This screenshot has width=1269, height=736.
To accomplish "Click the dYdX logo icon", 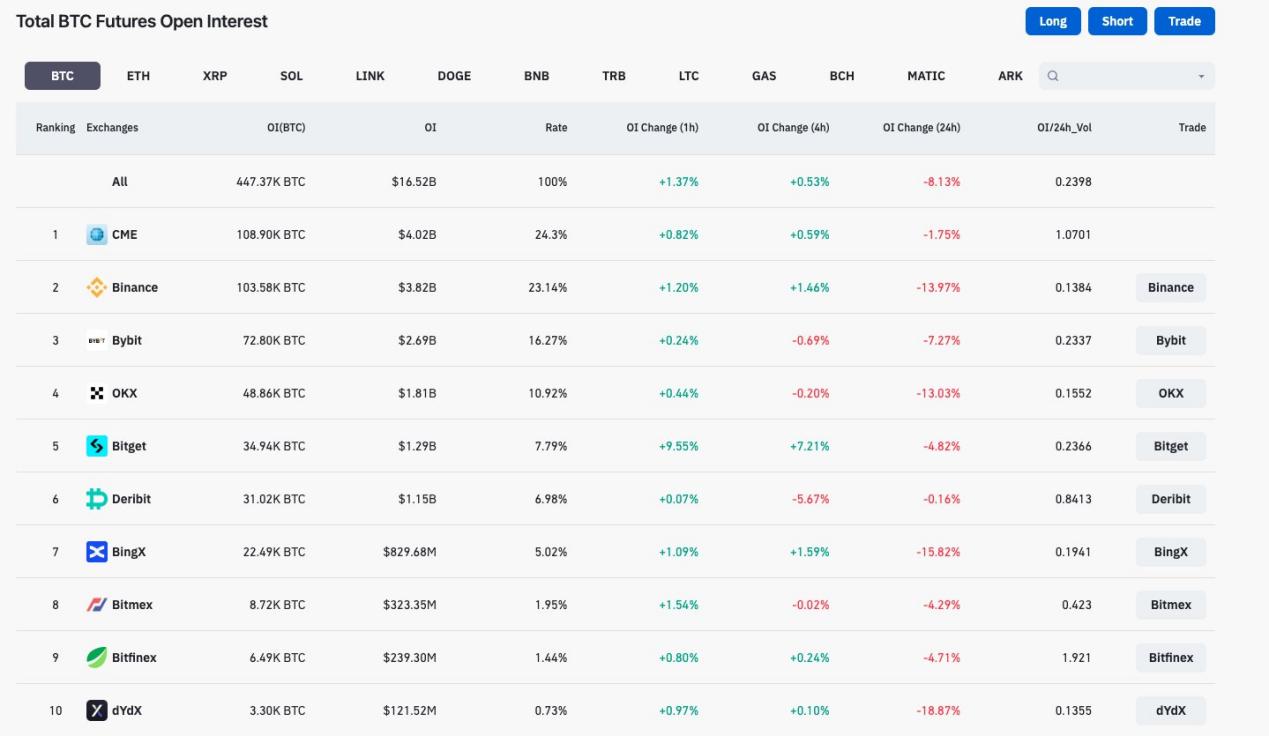I will click(96, 711).
